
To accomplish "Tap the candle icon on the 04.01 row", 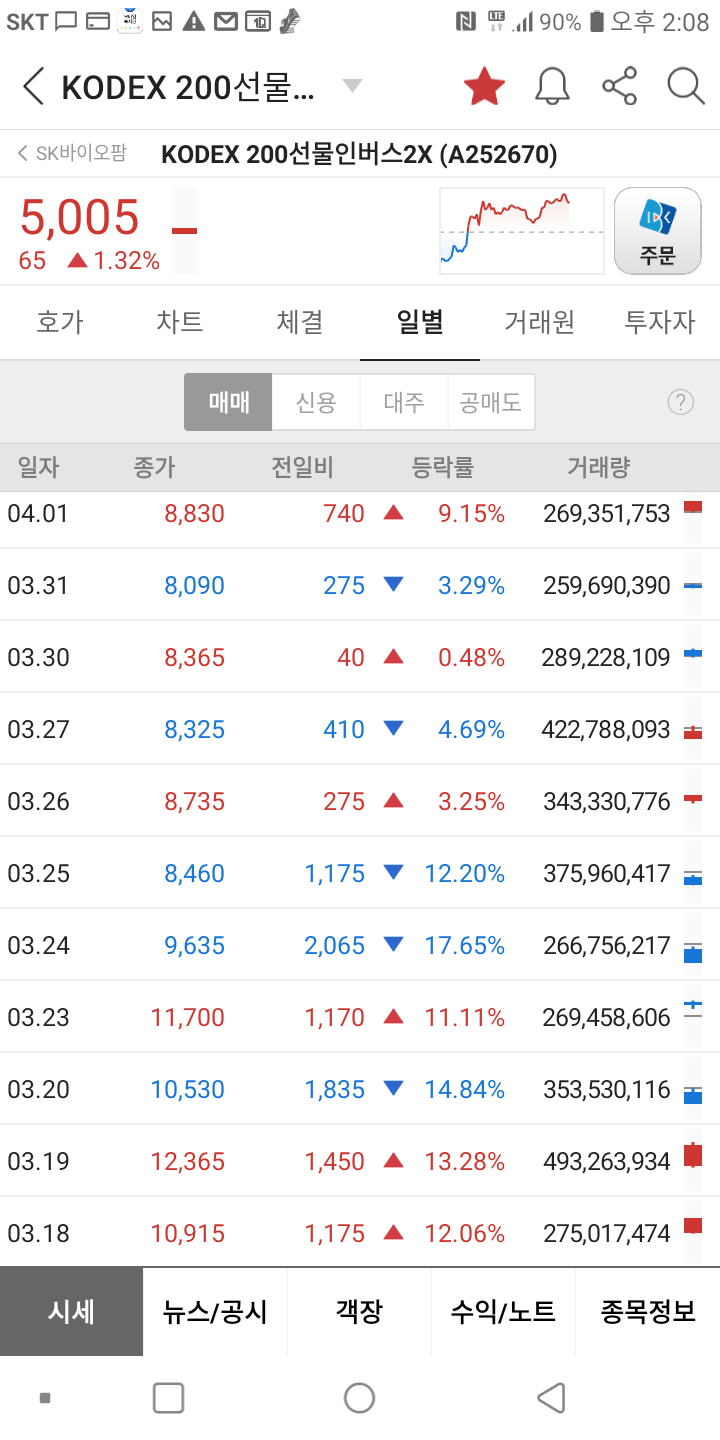I will tap(693, 512).
